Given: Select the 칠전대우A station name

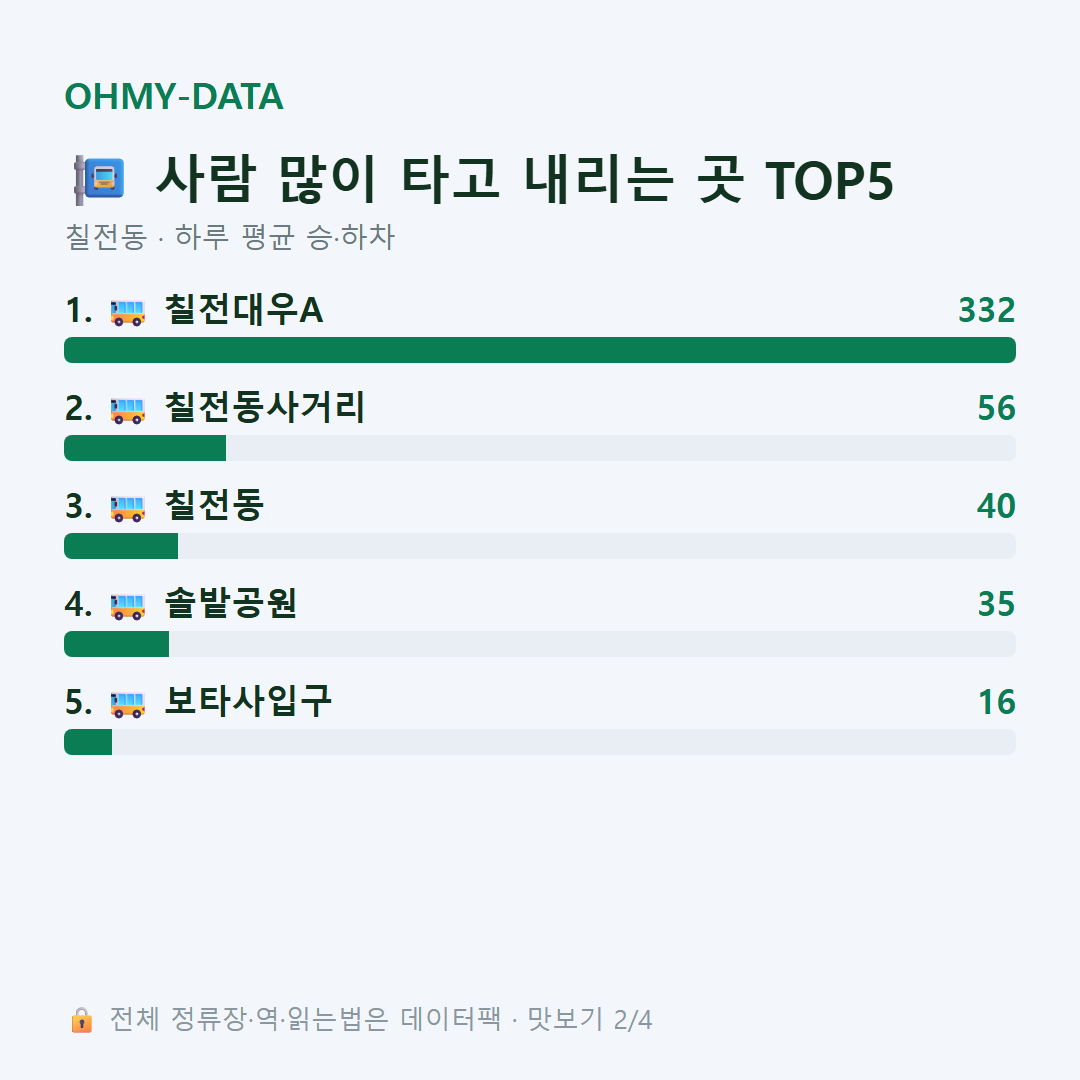Looking at the screenshot, I should [x=243, y=310].
